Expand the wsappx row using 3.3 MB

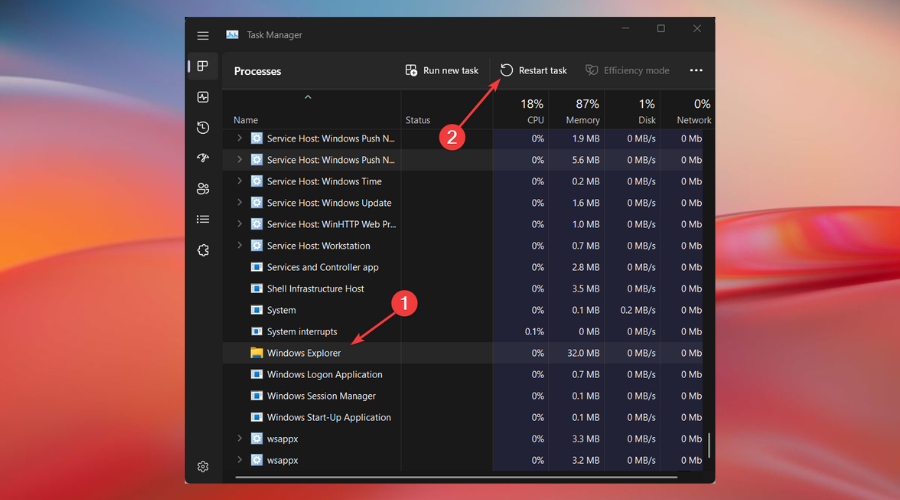point(239,439)
